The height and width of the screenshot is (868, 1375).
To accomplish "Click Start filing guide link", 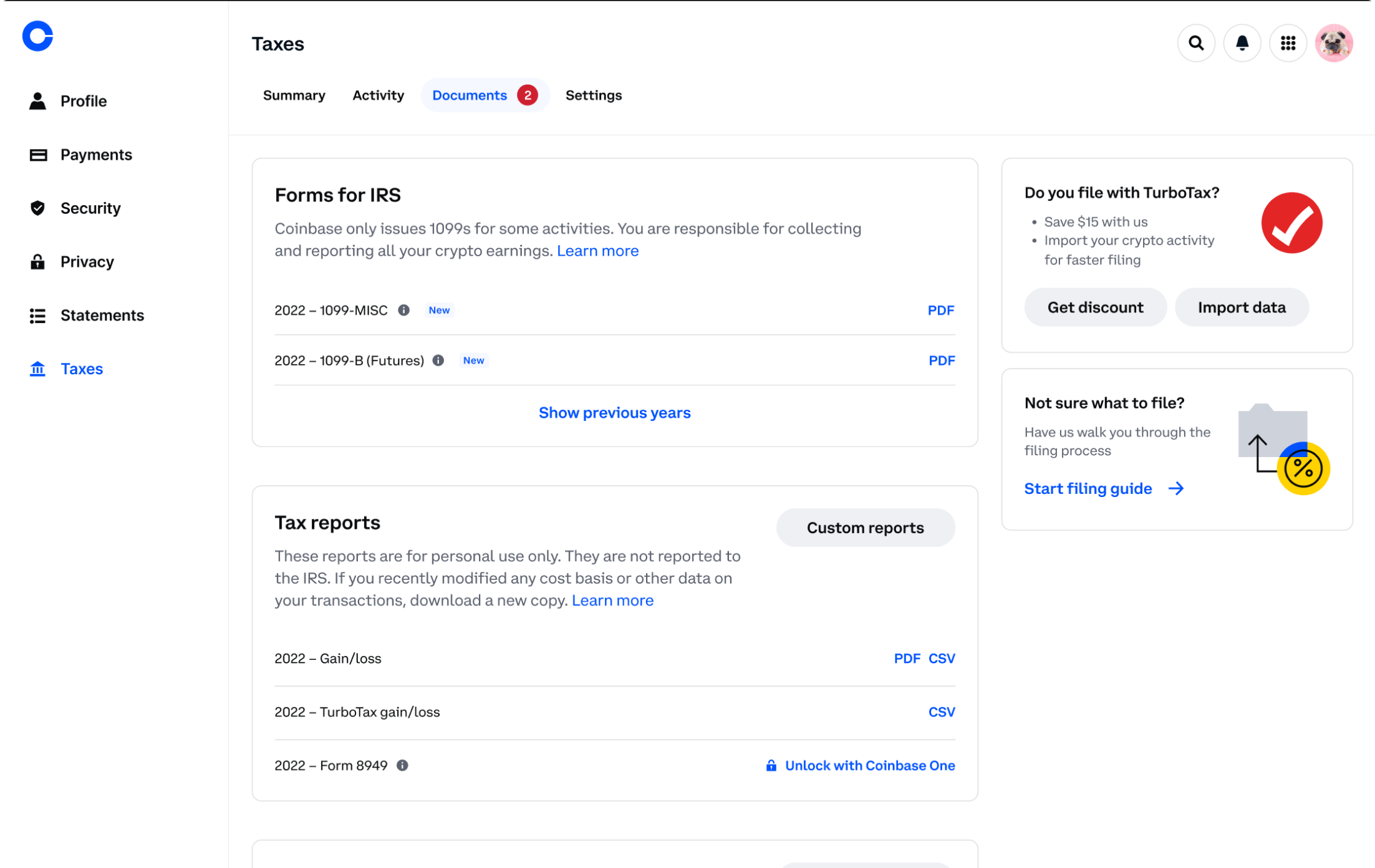I will (1088, 488).
